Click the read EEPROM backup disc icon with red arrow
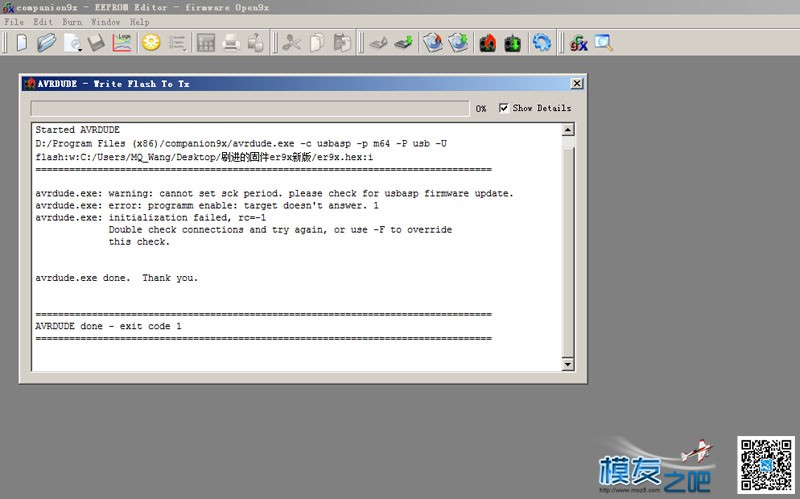 pyautogui.click(x=433, y=43)
